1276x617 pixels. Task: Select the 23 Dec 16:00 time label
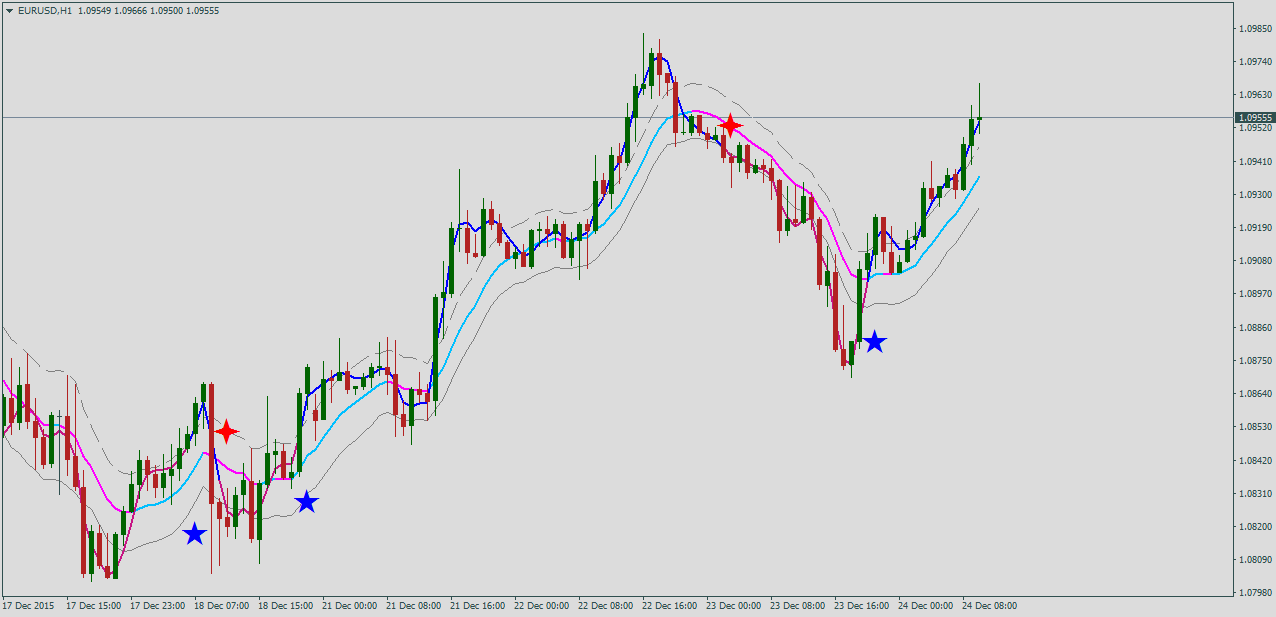(x=861, y=605)
